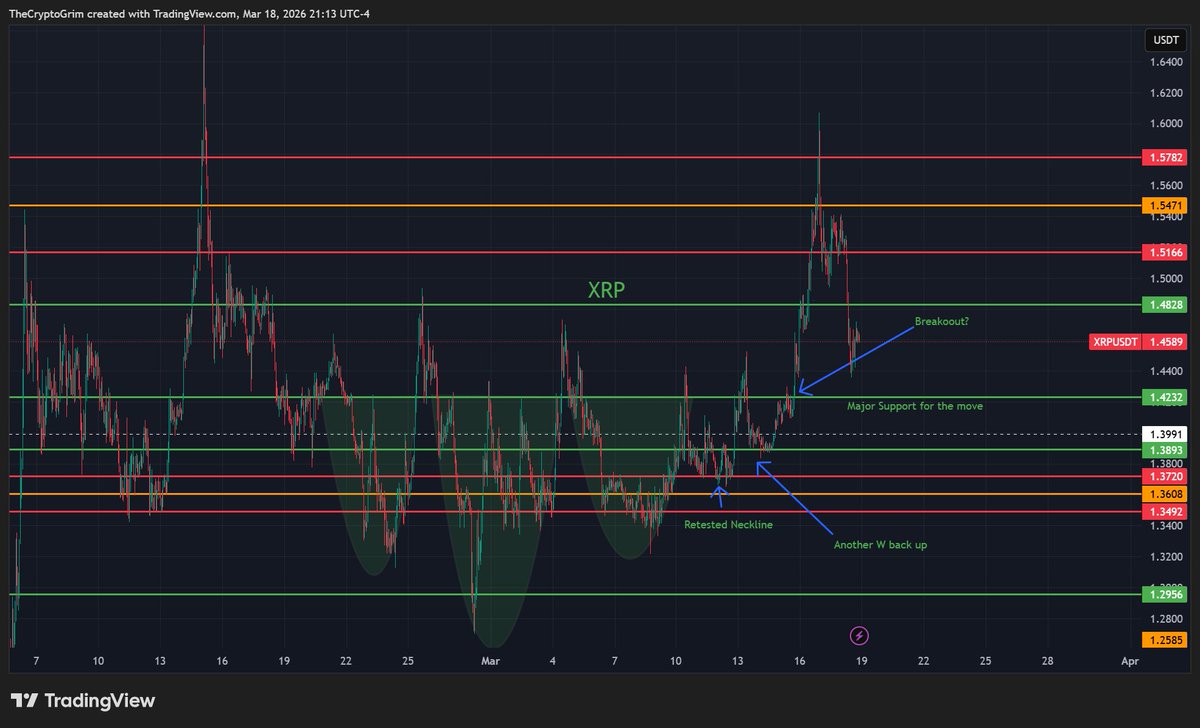Click date 28 on the time axis
The width and height of the screenshot is (1200, 728).
pos(1046,661)
